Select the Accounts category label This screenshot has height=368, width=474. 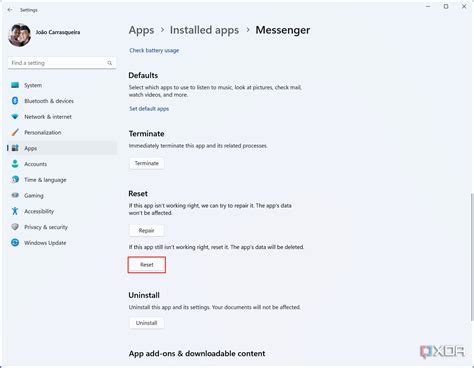35,164
